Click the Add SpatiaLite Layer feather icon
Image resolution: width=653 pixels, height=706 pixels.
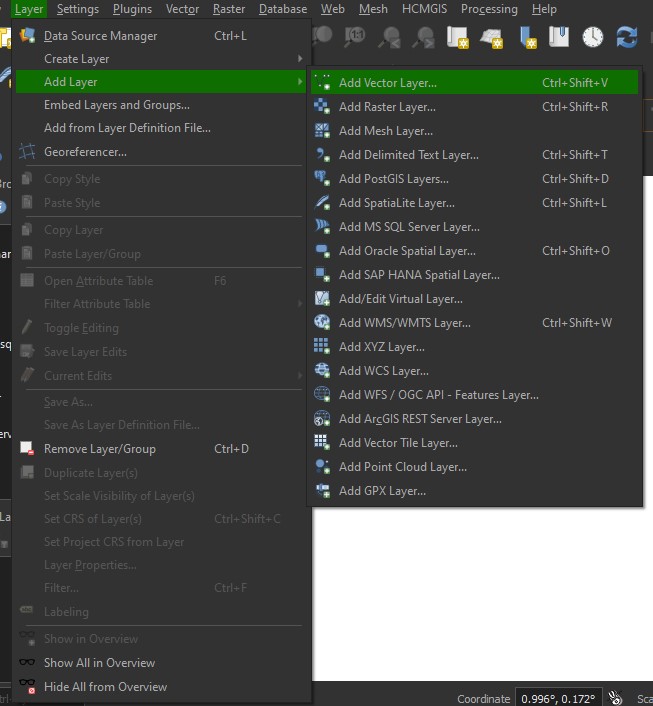pyautogui.click(x=322, y=203)
